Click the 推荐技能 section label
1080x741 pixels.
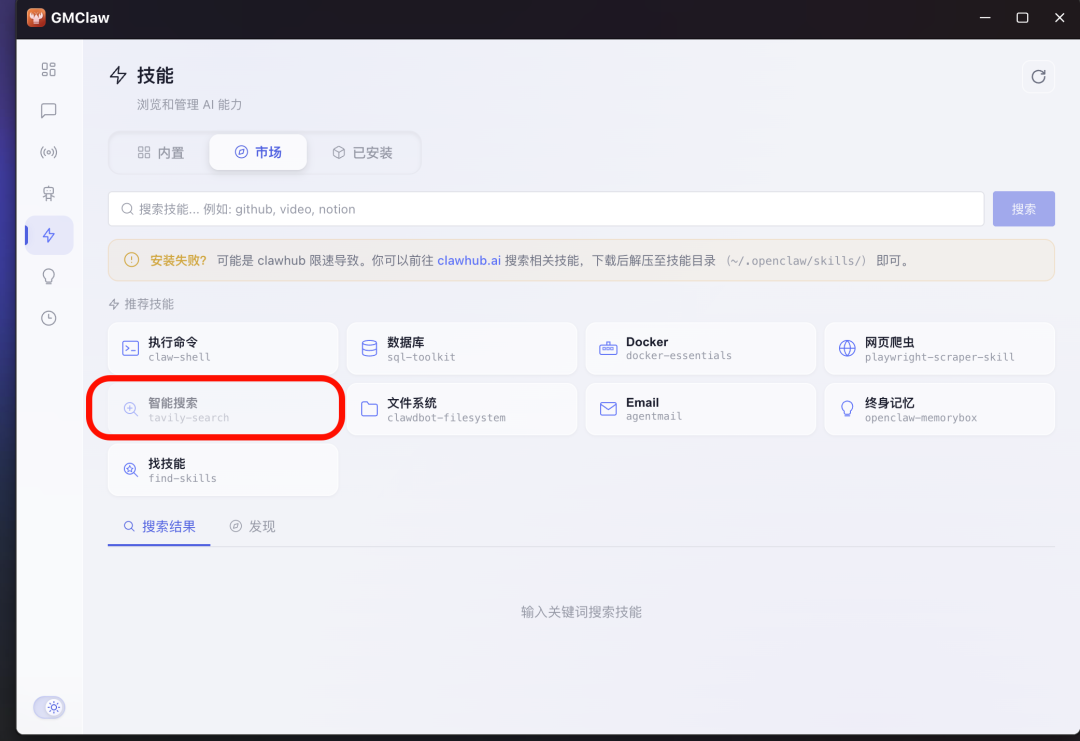tap(149, 304)
